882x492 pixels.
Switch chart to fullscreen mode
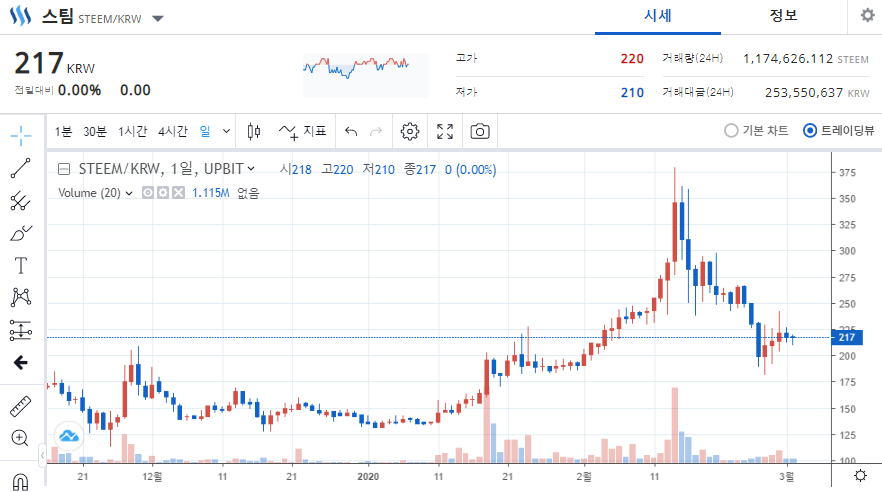click(x=445, y=132)
